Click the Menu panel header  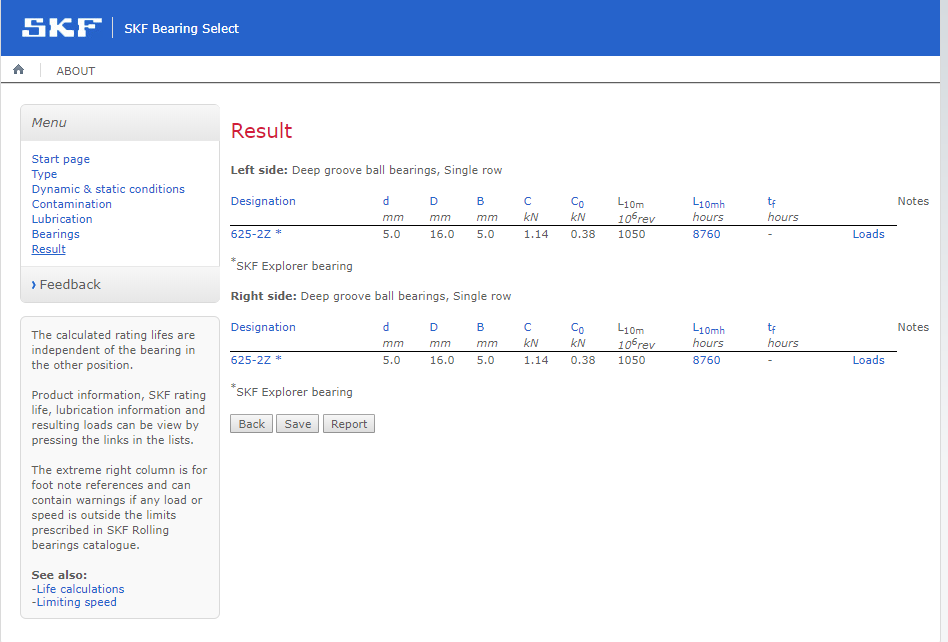click(120, 123)
